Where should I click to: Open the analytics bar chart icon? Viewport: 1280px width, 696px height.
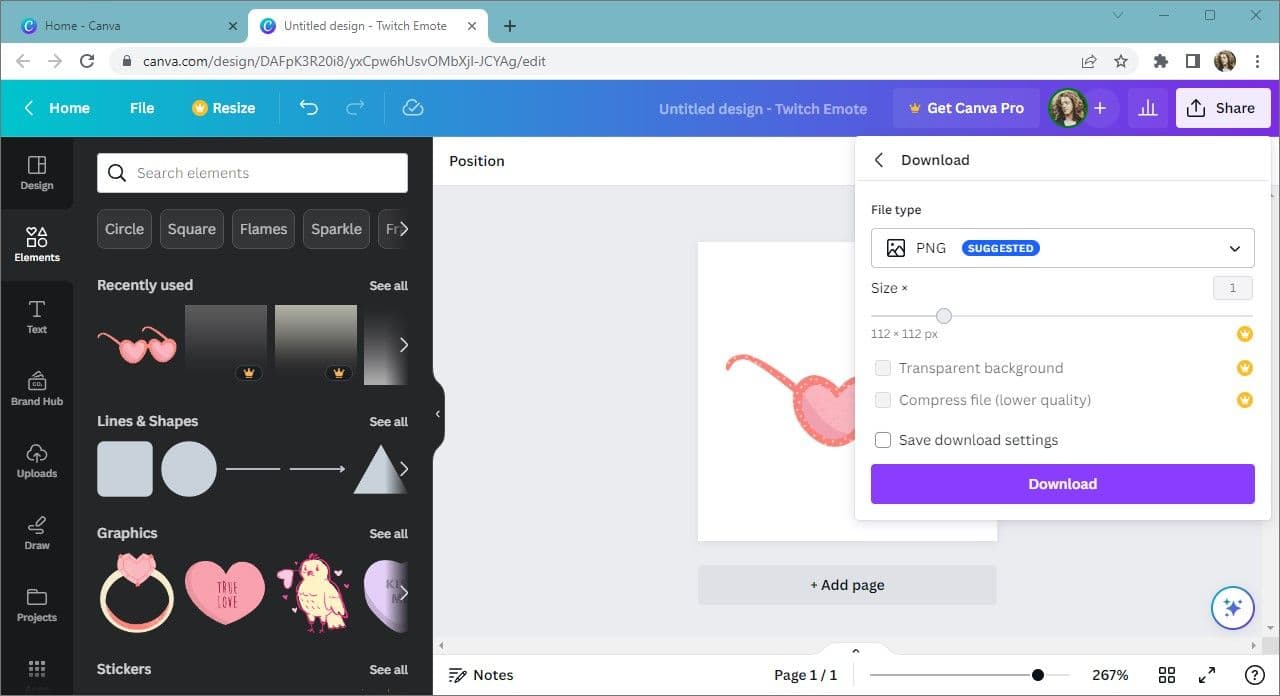coord(1148,108)
